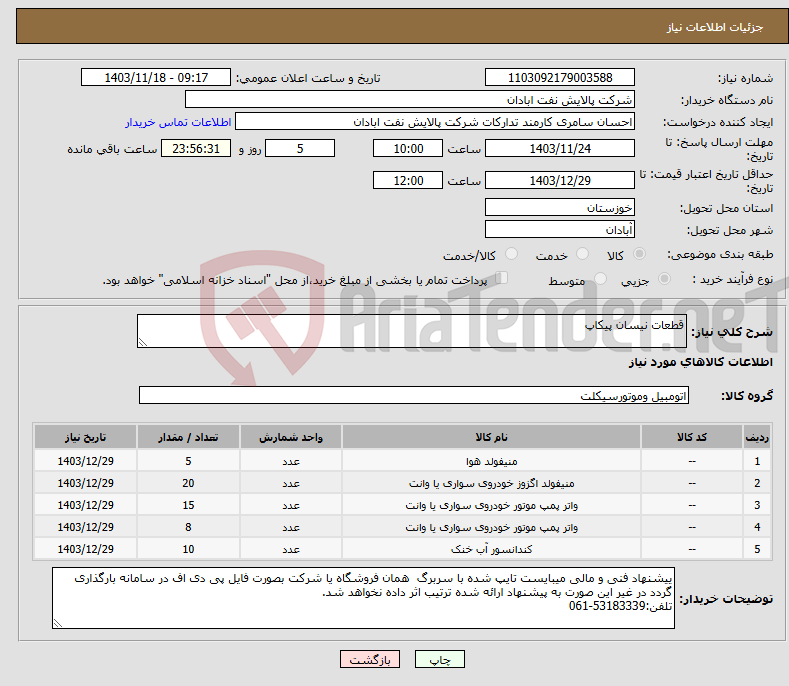Screen dimensions: 789x686
Task: Click the کد کالا column header
Action: coord(692,437)
